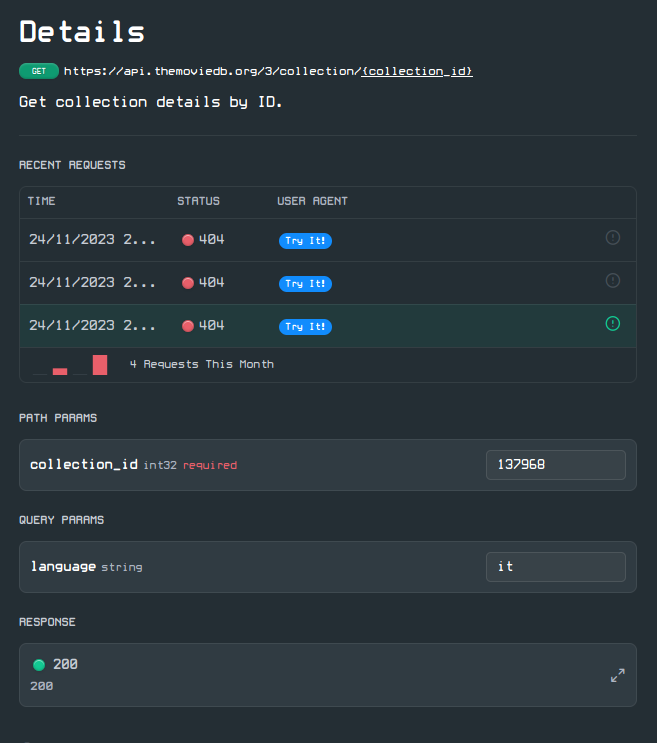Click the 404 status code in the highlighted row
The image size is (657, 743).
coord(211,326)
